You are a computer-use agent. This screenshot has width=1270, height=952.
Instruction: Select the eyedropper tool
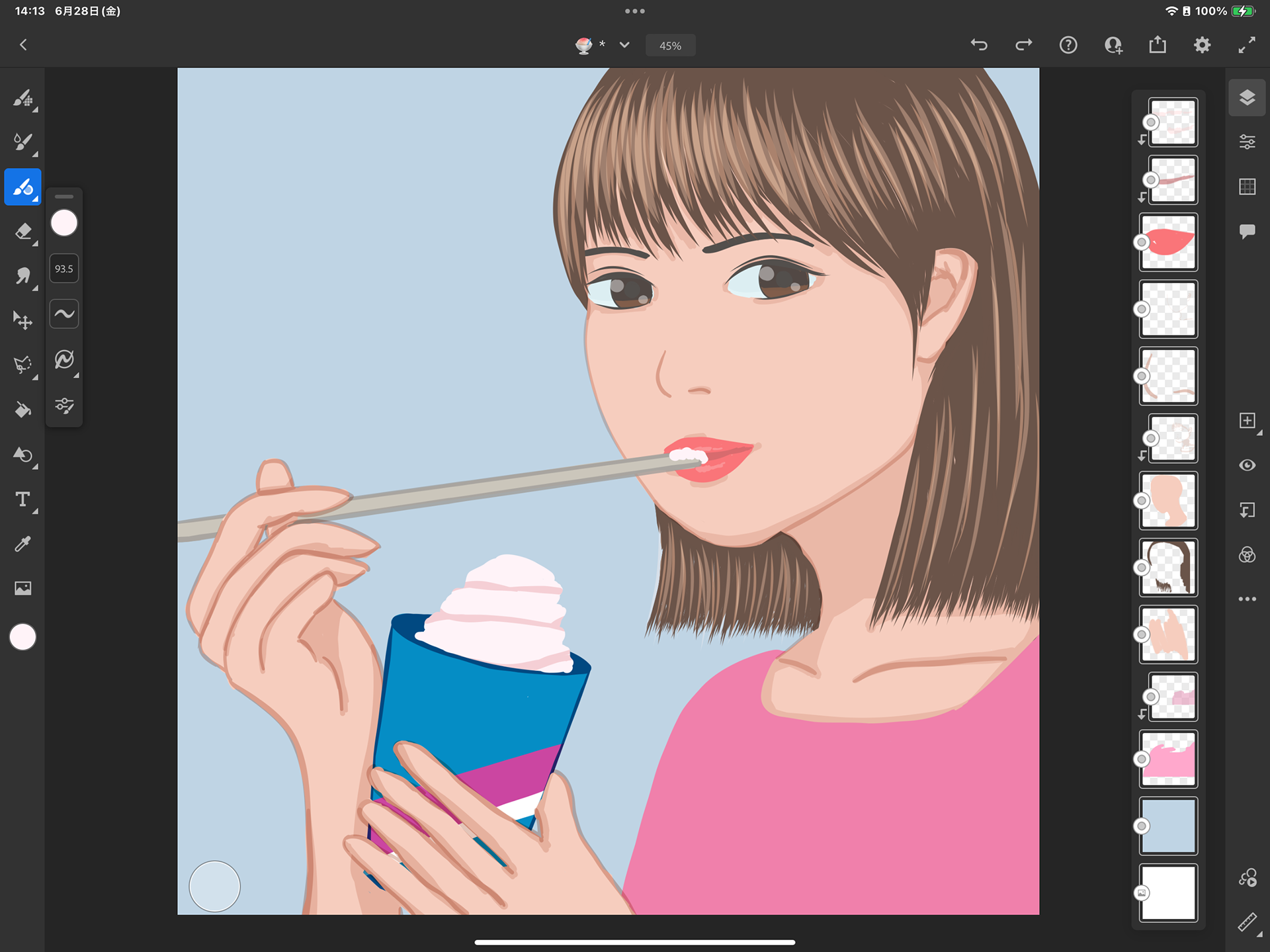tap(23, 544)
